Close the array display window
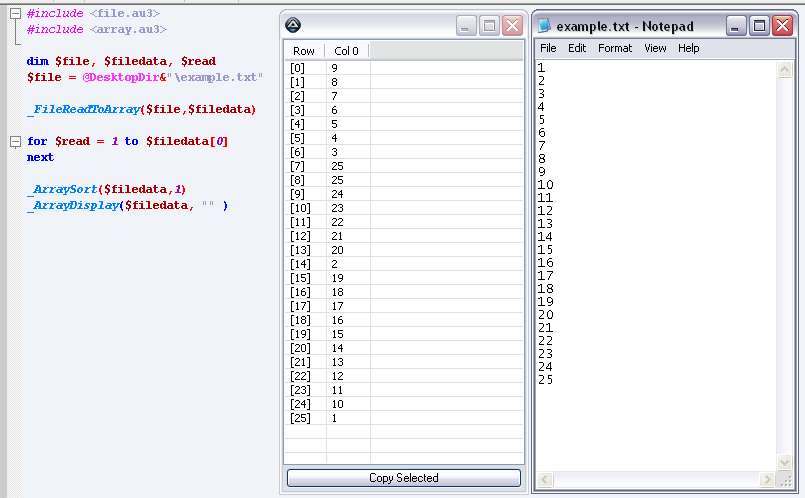Image resolution: width=805 pixels, height=498 pixels. pos(512,27)
